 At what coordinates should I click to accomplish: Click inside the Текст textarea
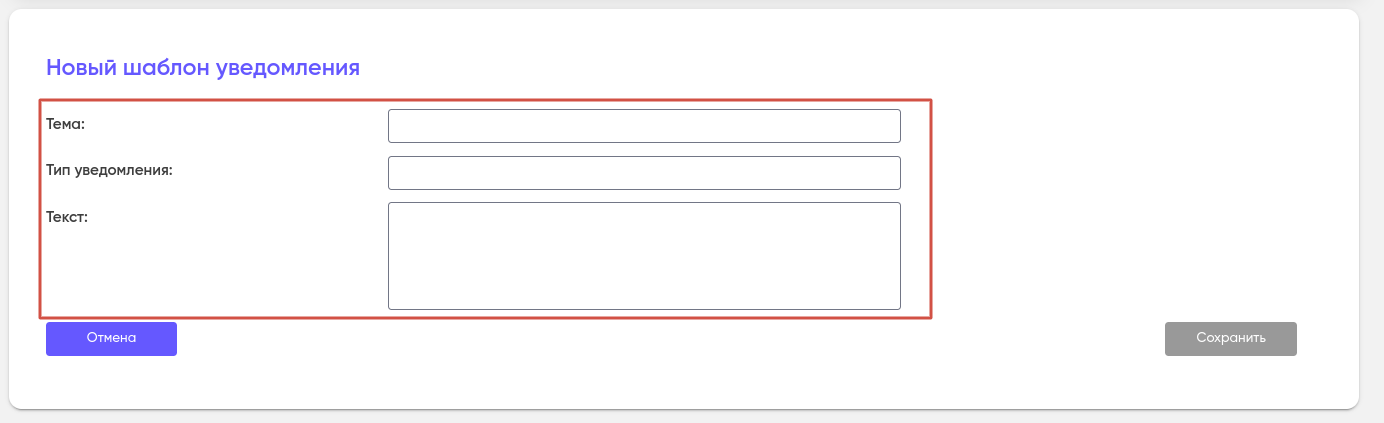click(x=644, y=256)
